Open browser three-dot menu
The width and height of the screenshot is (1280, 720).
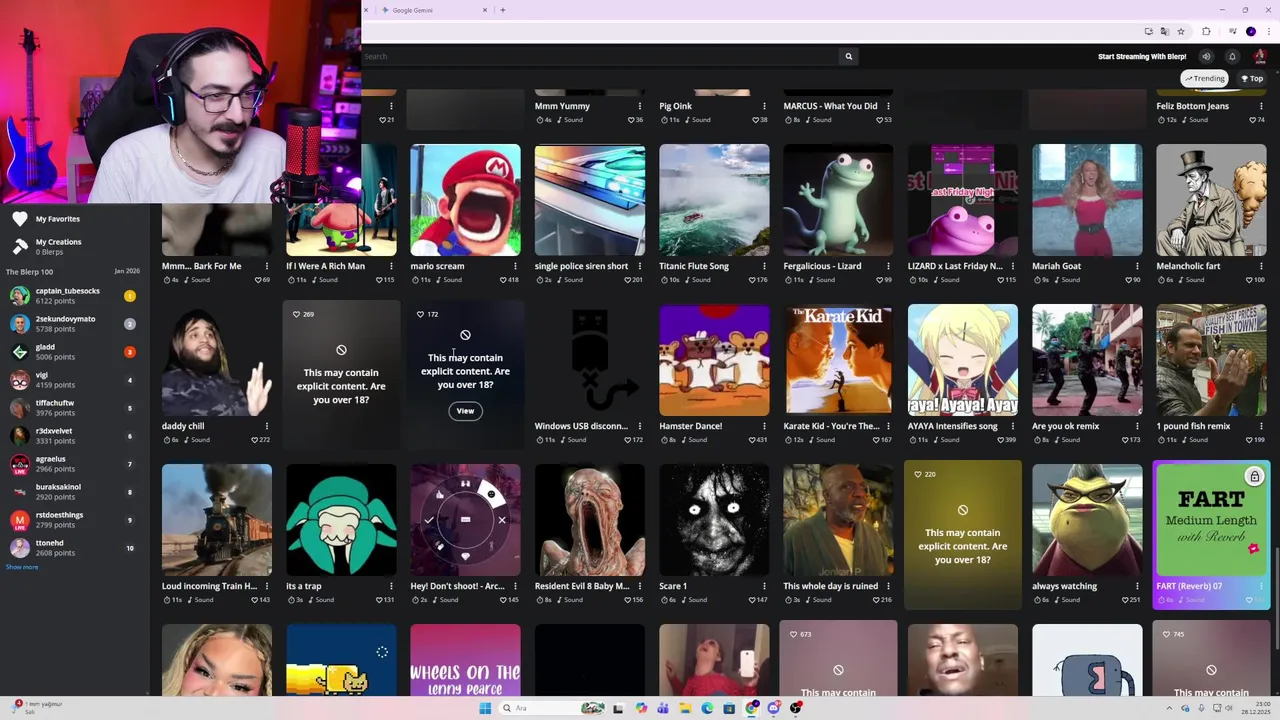(x=1268, y=31)
